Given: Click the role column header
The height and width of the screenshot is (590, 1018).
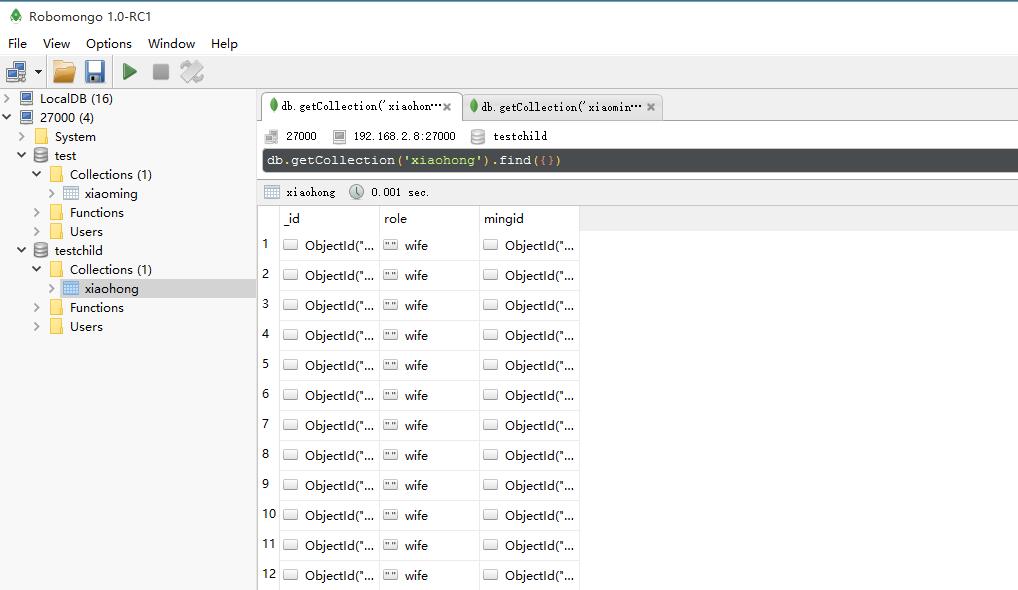Looking at the screenshot, I should [x=429, y=219].
